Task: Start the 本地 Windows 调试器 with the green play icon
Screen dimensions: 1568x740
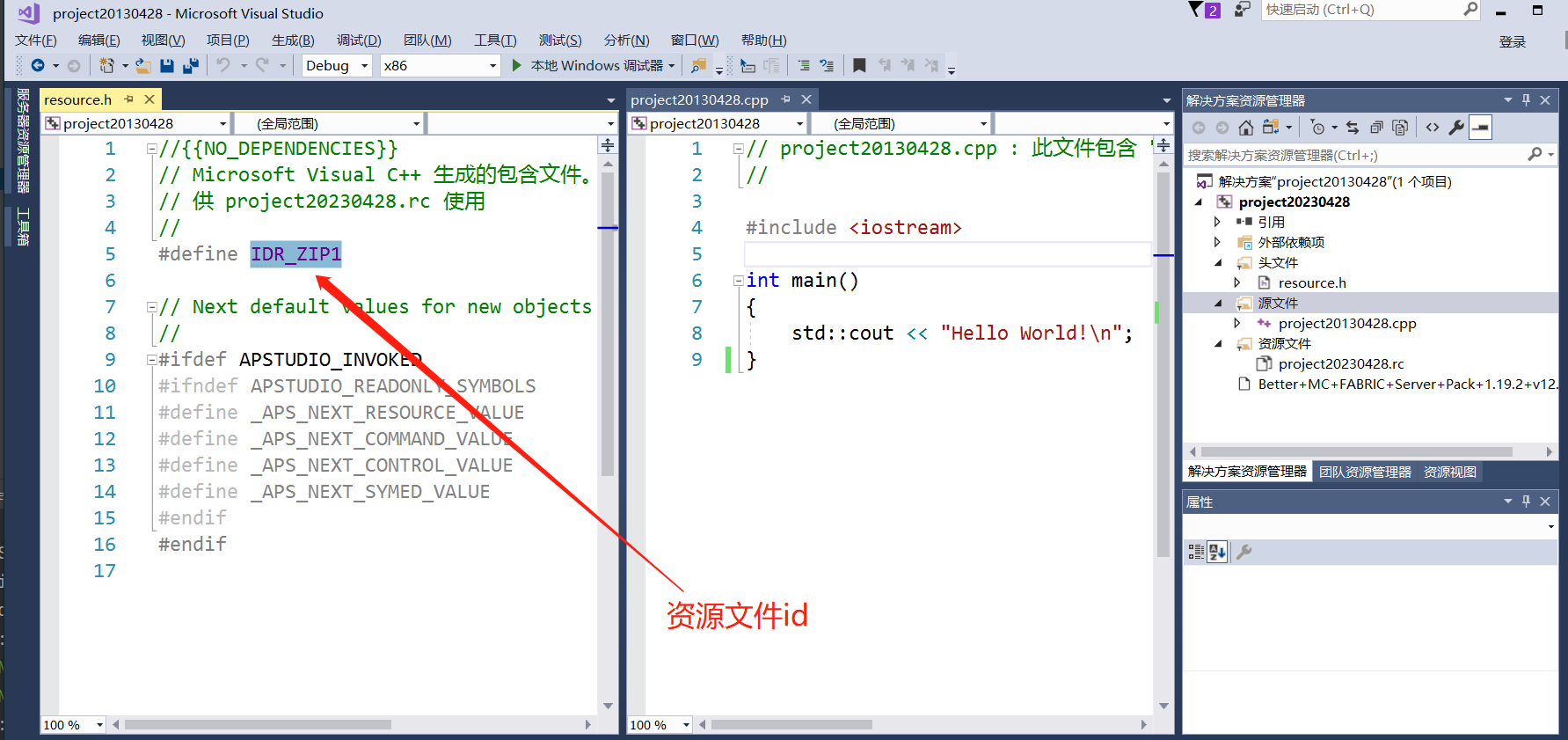Action: 517,65
